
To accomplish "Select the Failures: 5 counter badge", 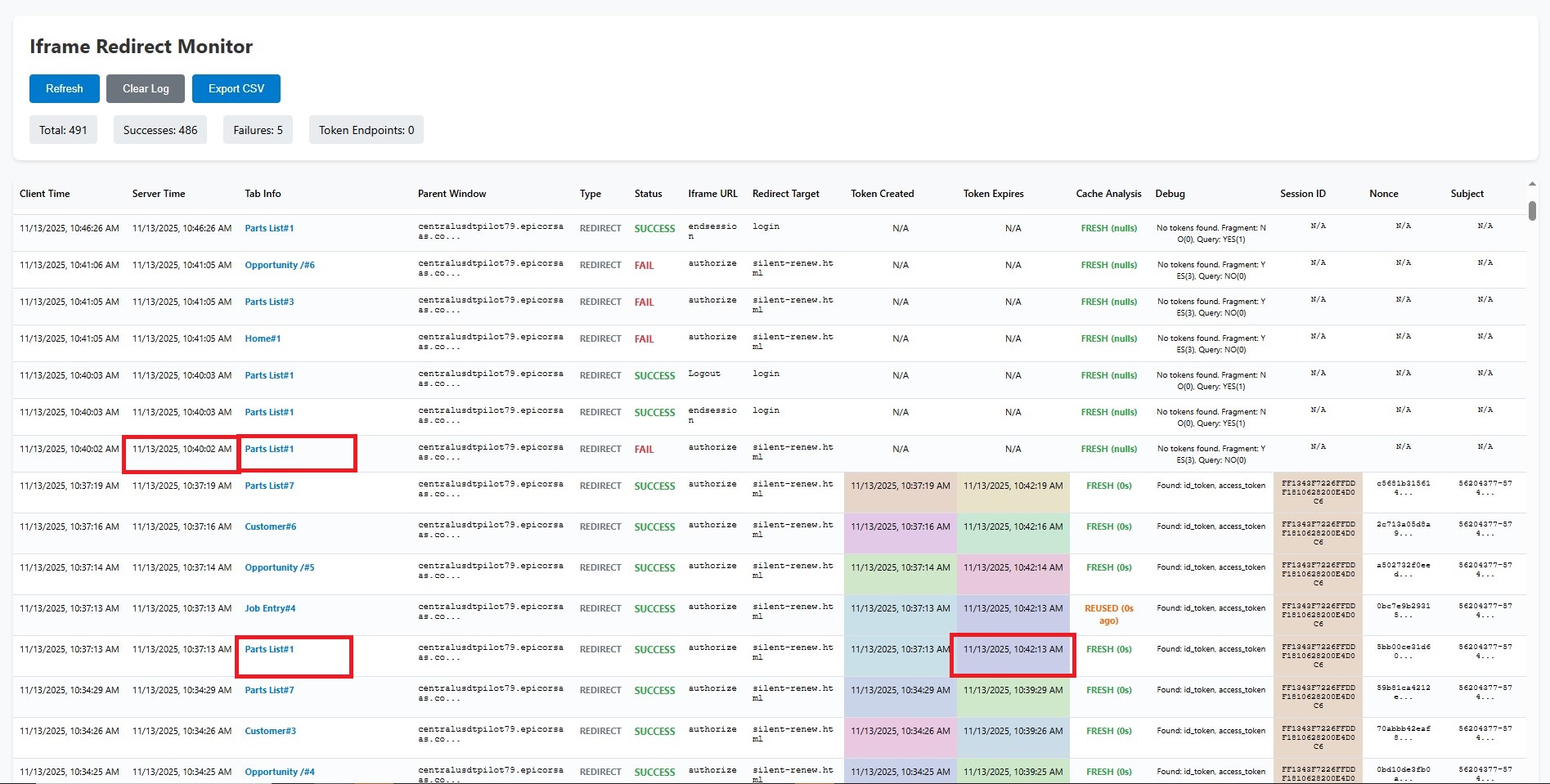I will (258, 130).
